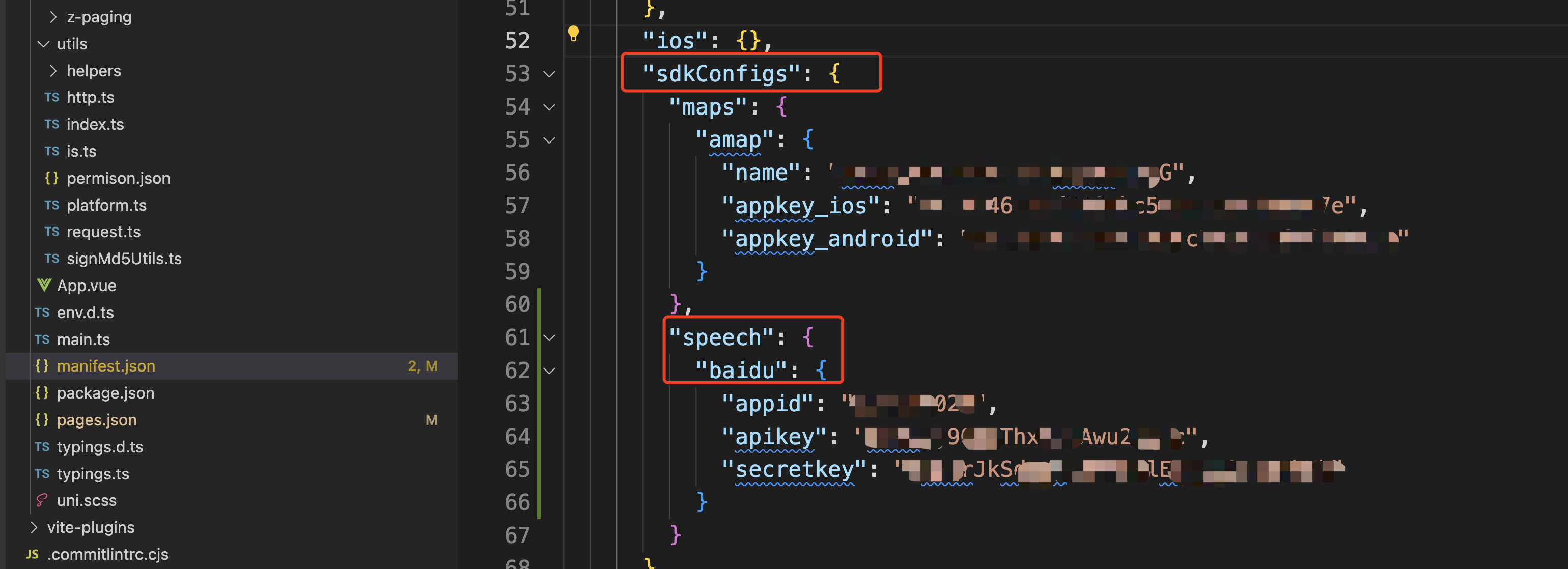
Task: Click line number 64 in gutter
Action: pyautogui.click(x=517, y=436)
